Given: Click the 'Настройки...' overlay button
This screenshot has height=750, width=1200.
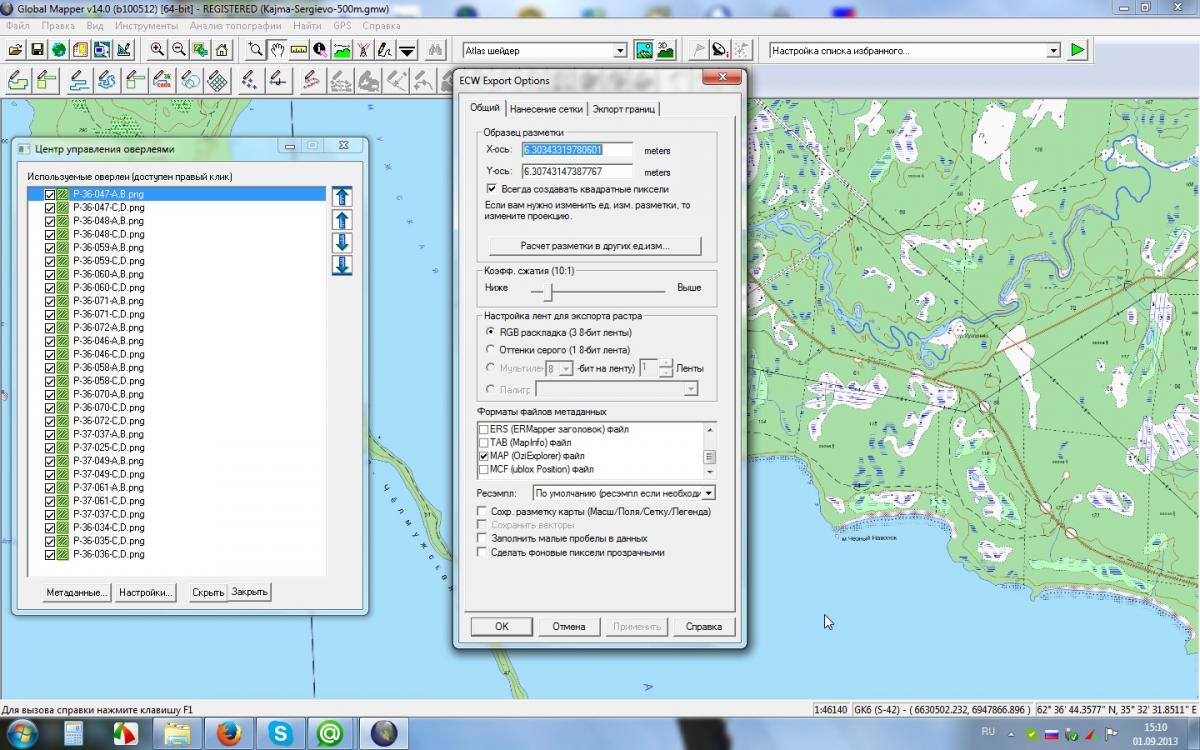Looking at the screenshot, I should tap(146, 592).
